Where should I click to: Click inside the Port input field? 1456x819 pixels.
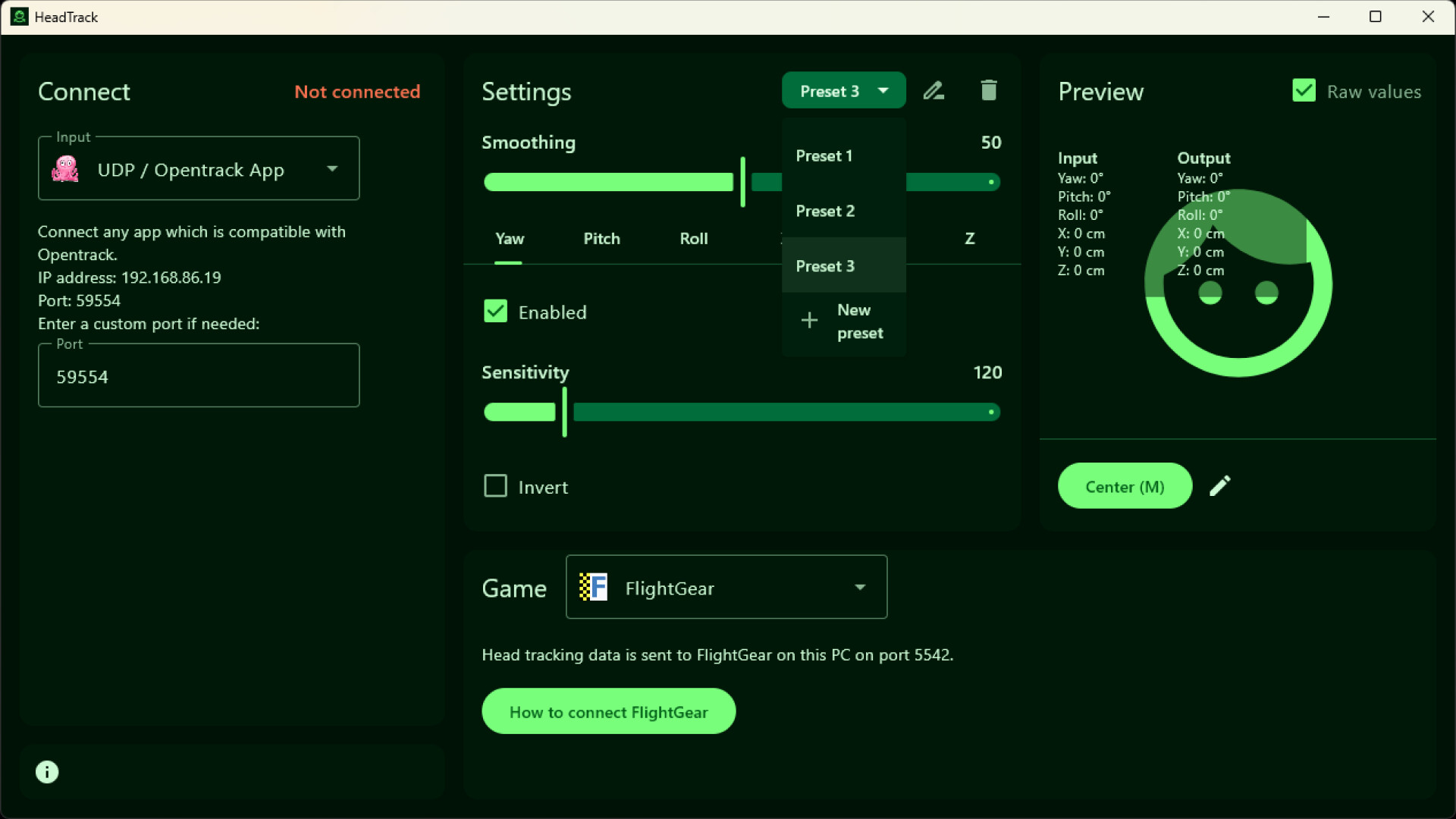[x=198, y=376]
